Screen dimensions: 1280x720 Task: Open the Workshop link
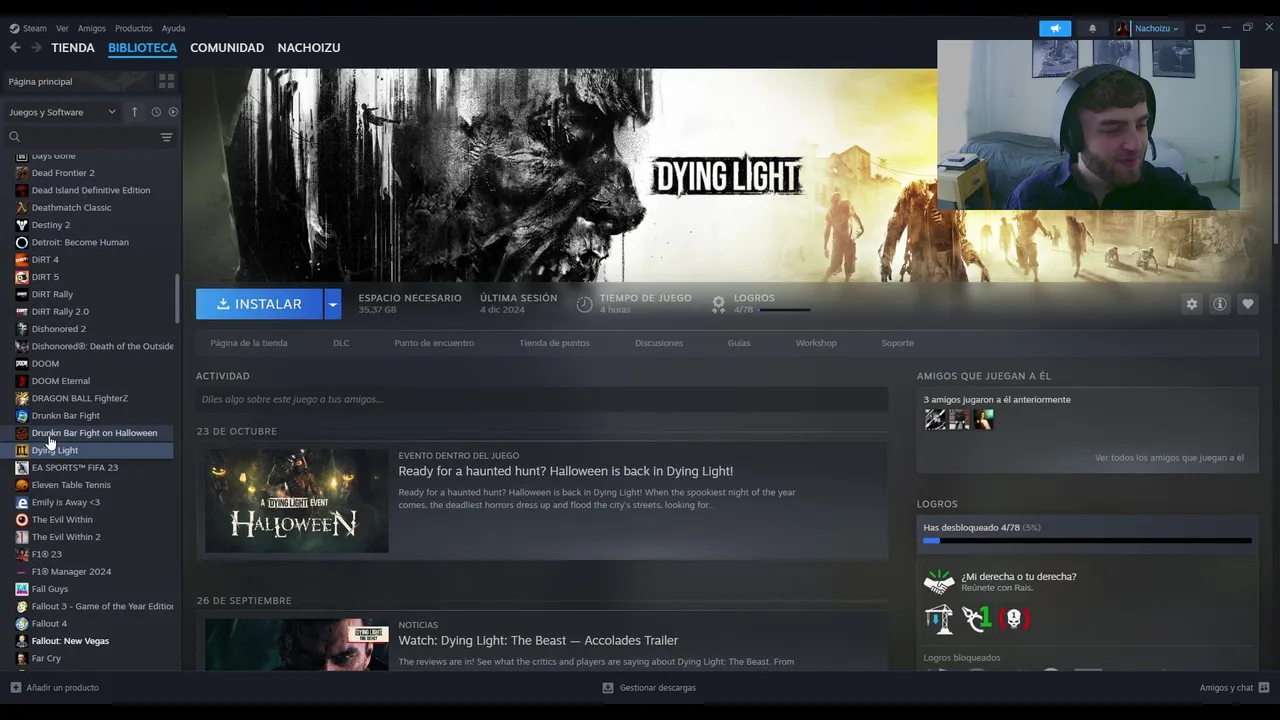click(816, 343)
